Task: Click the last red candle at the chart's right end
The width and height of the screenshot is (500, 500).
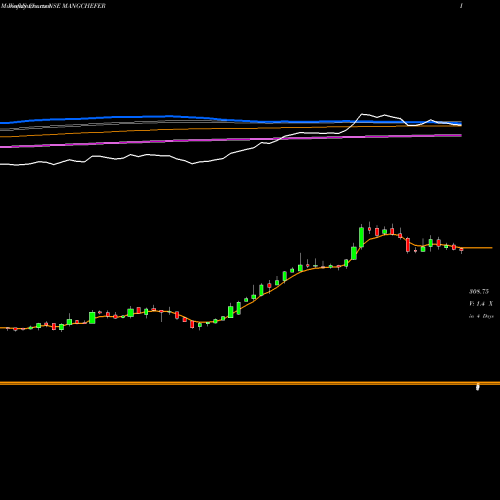Action: pos(462,250)
